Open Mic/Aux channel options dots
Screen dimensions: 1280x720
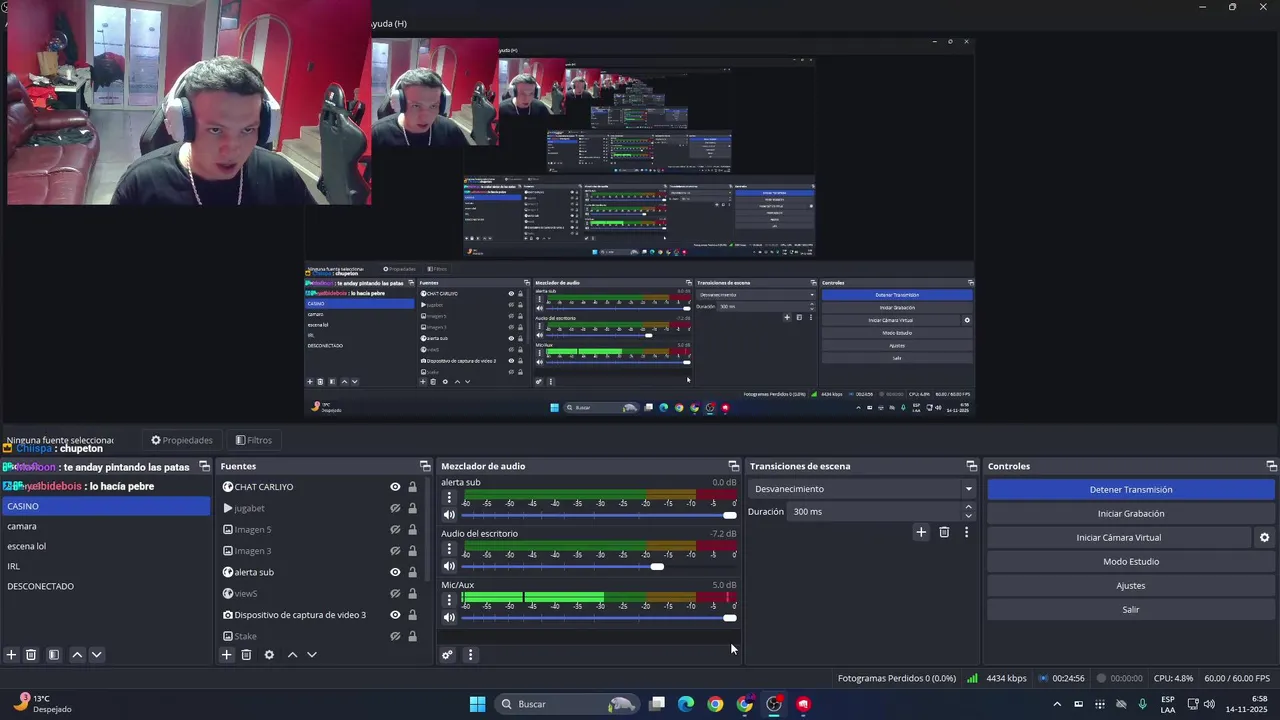click(449, 600)
